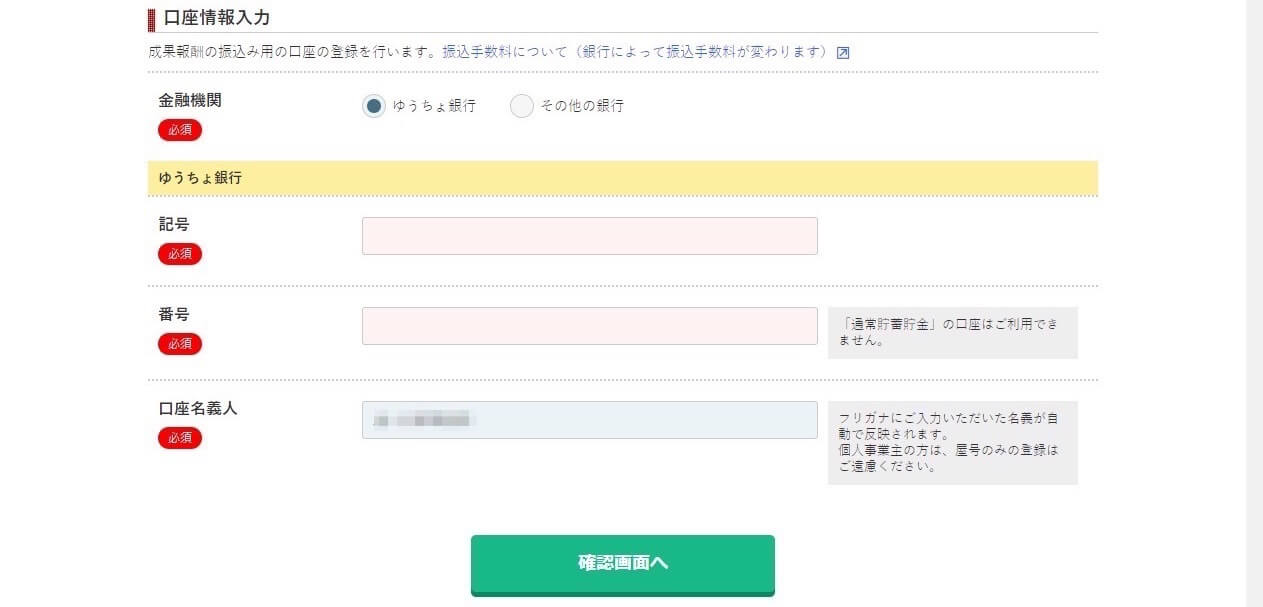Click the red bar icon beside 口座情報入力
This screenshot has height=607, width=1263.
pos(152,18)
